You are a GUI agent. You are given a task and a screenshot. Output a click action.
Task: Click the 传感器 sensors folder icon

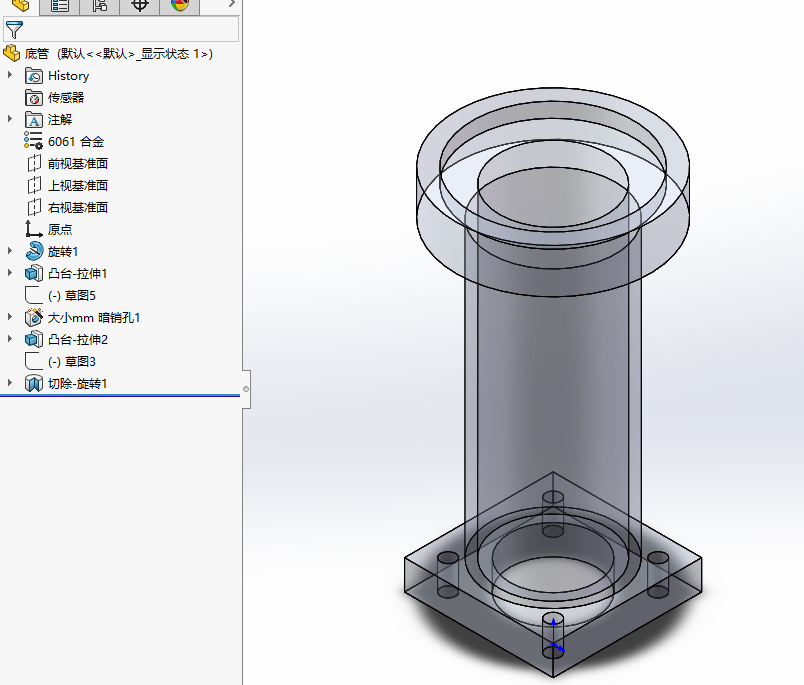point(34,97)
